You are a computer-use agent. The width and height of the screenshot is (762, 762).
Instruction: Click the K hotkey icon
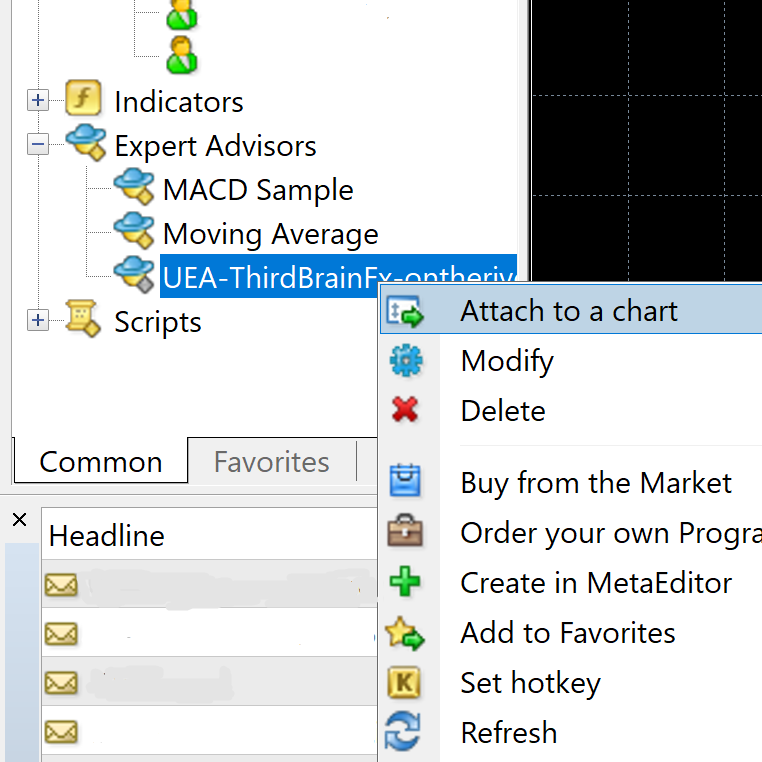404,682
